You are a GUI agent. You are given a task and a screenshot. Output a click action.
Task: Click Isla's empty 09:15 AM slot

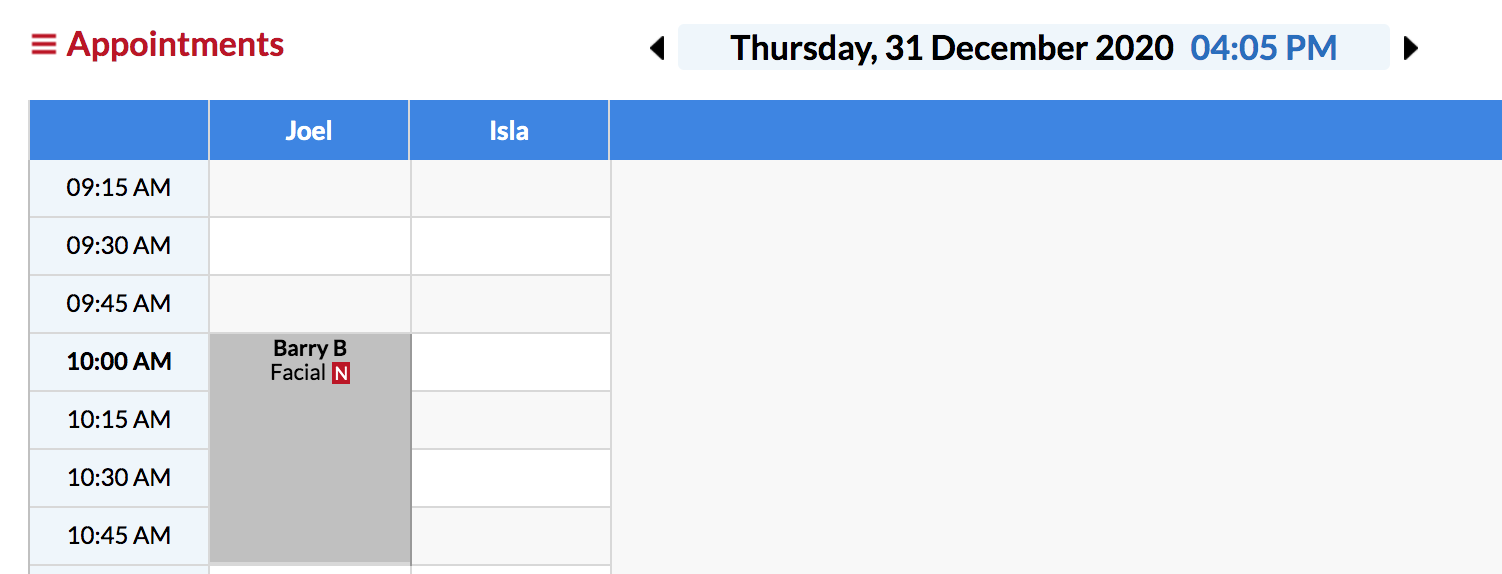pyautogui.click(x=510, y=188)
